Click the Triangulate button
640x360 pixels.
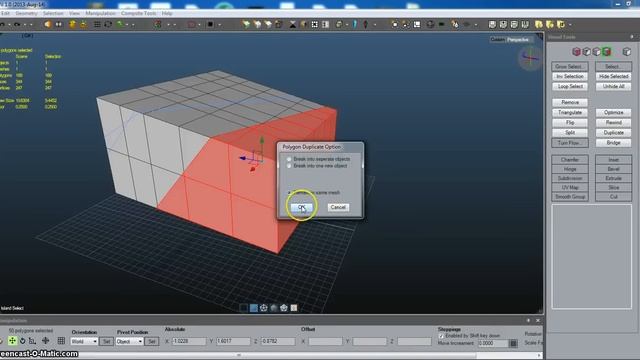coord(570,113)
